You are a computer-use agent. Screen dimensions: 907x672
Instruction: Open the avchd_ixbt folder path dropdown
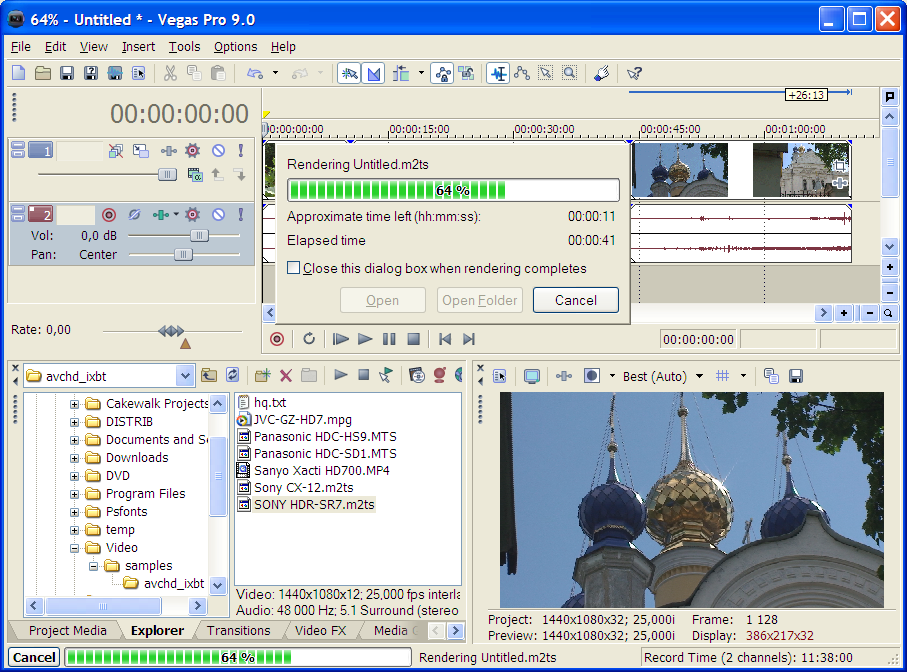tap(184, 376)
